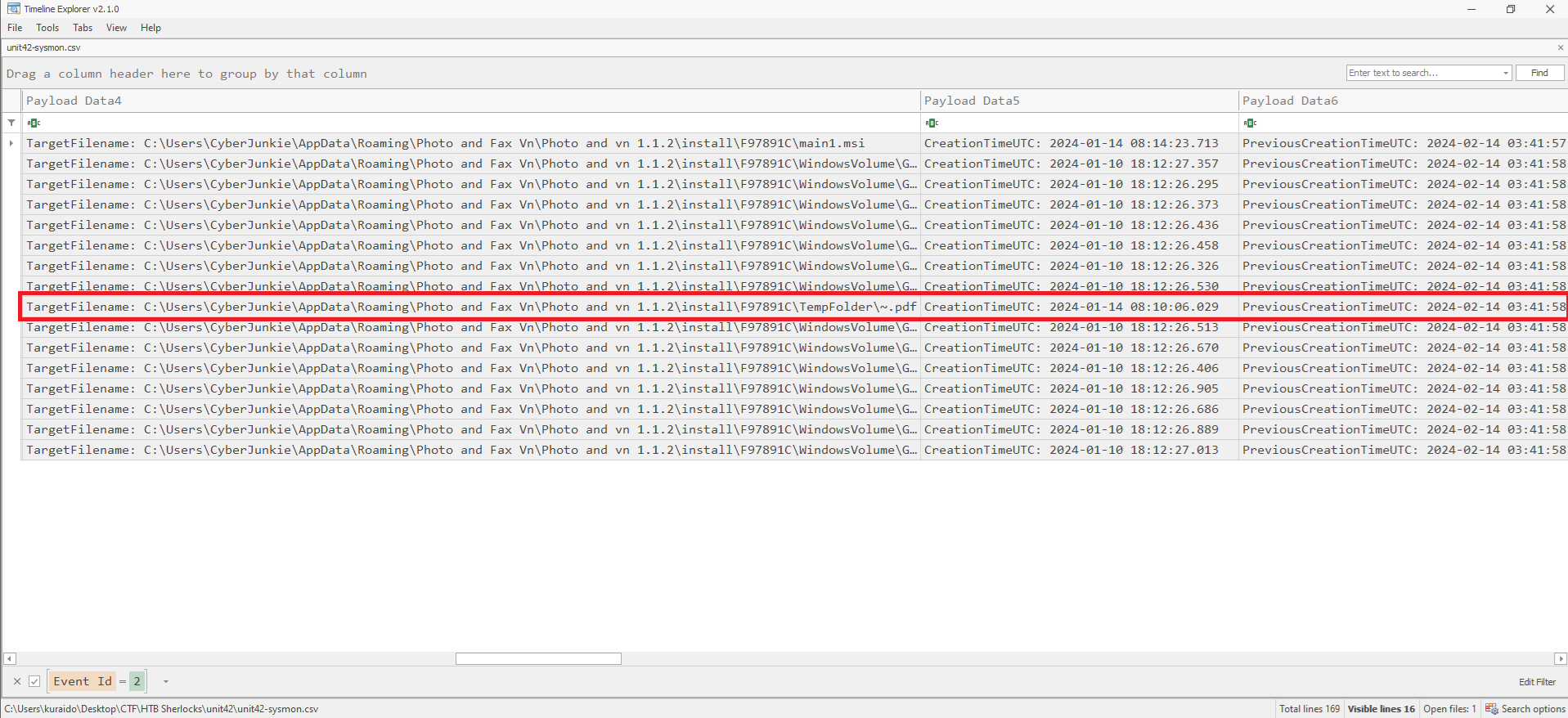
Task: Click the right arrow of the horizontal scrollbar
Action: coord(1560,658)
